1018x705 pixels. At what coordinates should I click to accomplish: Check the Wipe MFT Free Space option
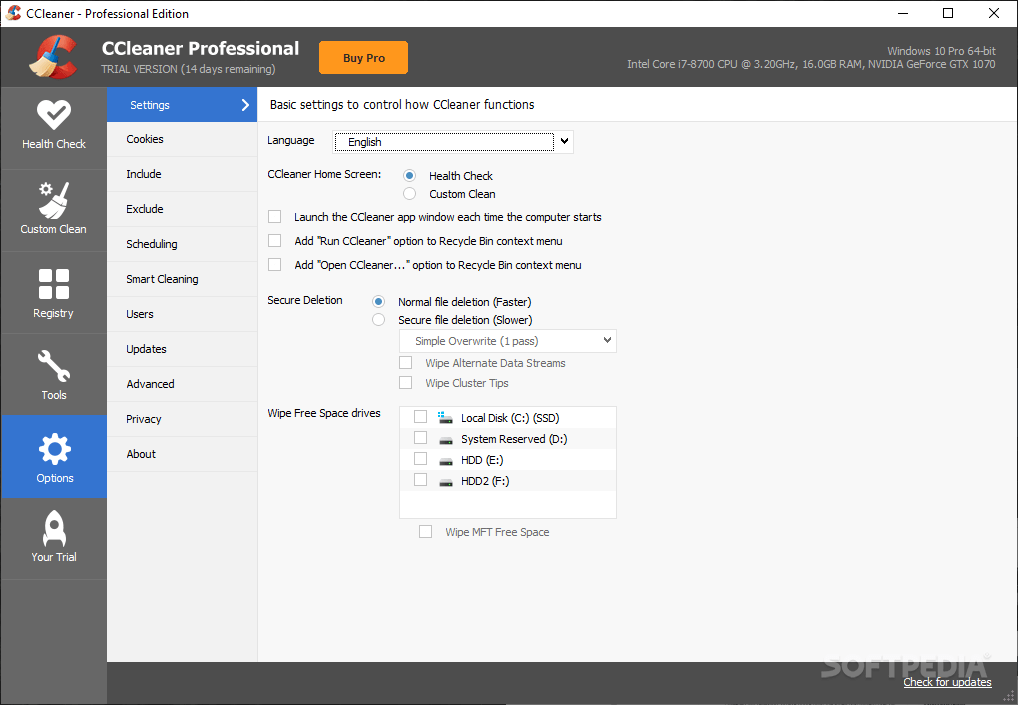click(425, 531)
